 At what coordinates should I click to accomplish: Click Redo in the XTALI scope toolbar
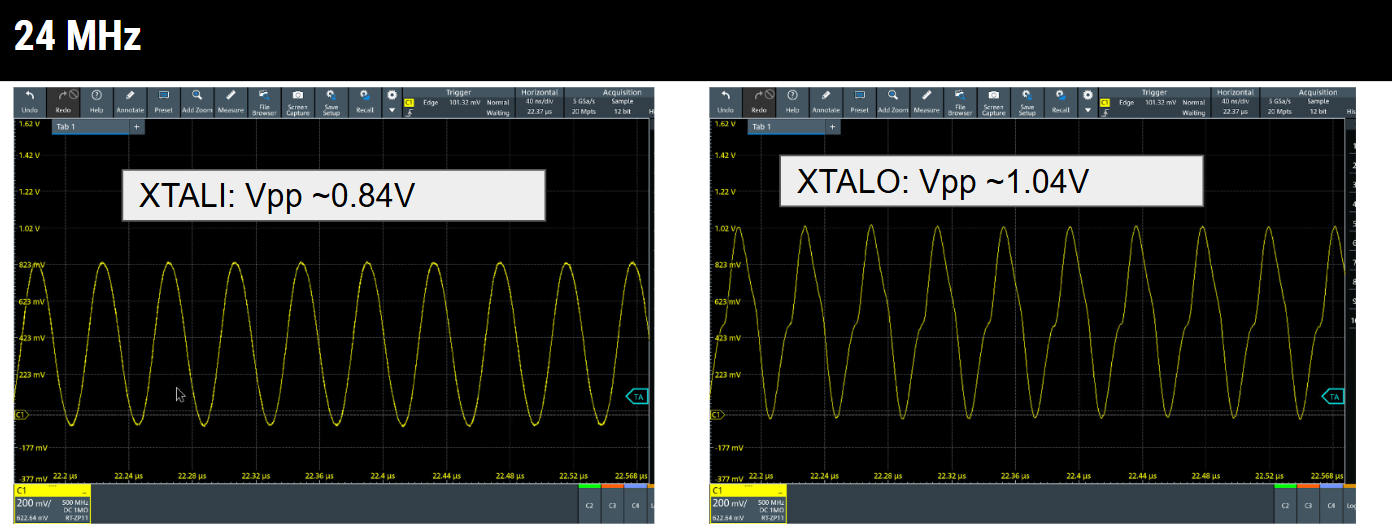(x=63, y=101)
